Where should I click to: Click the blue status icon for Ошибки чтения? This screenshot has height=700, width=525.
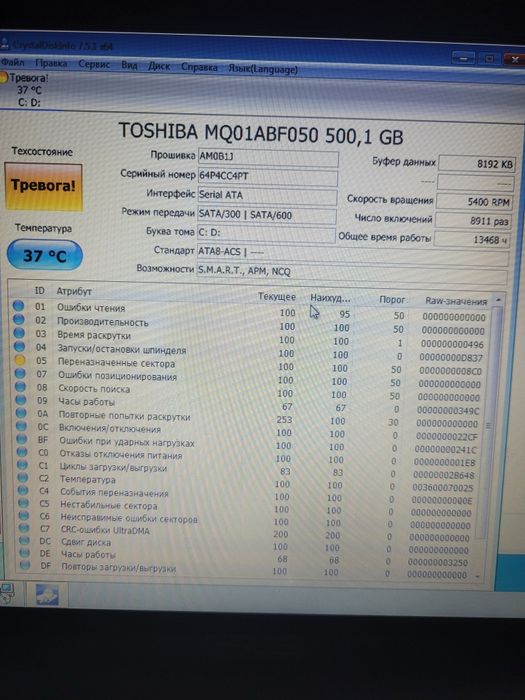(x=18, y=306)
